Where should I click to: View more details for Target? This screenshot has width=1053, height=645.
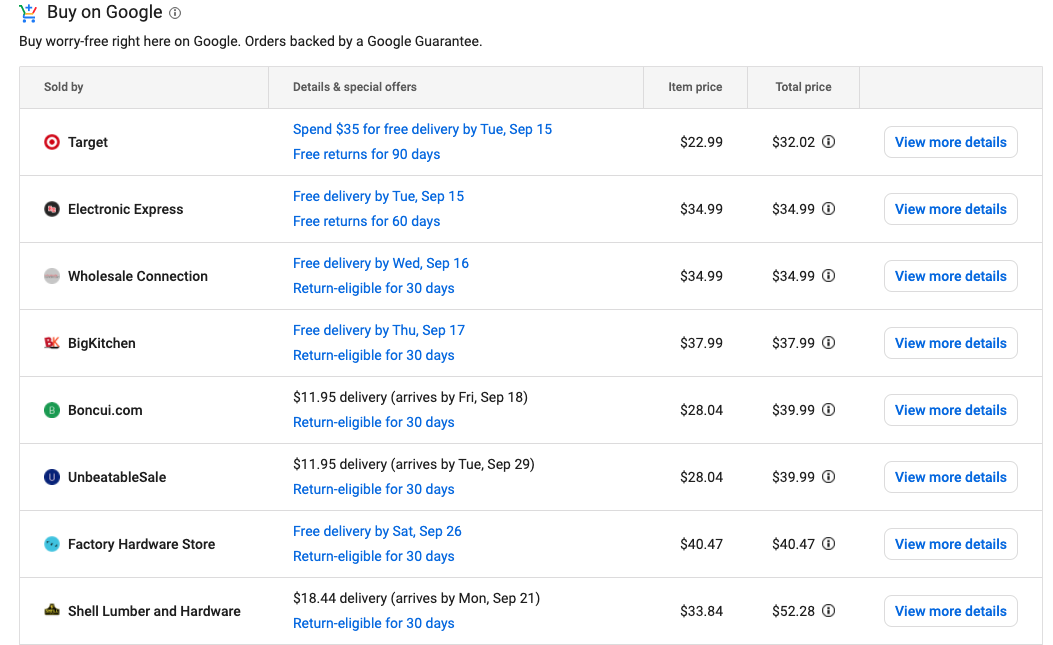(950, 142)
